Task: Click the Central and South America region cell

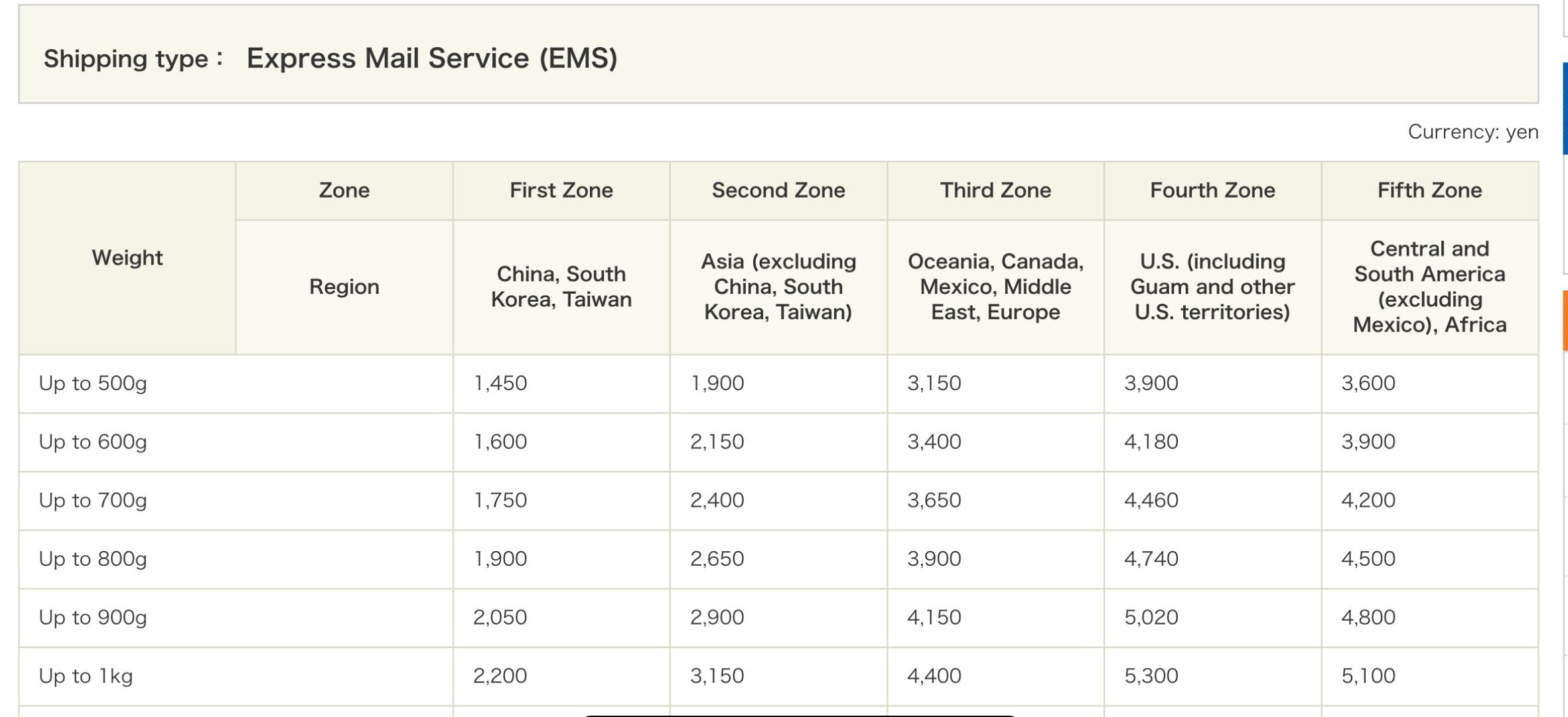Action: (1429, 287)
